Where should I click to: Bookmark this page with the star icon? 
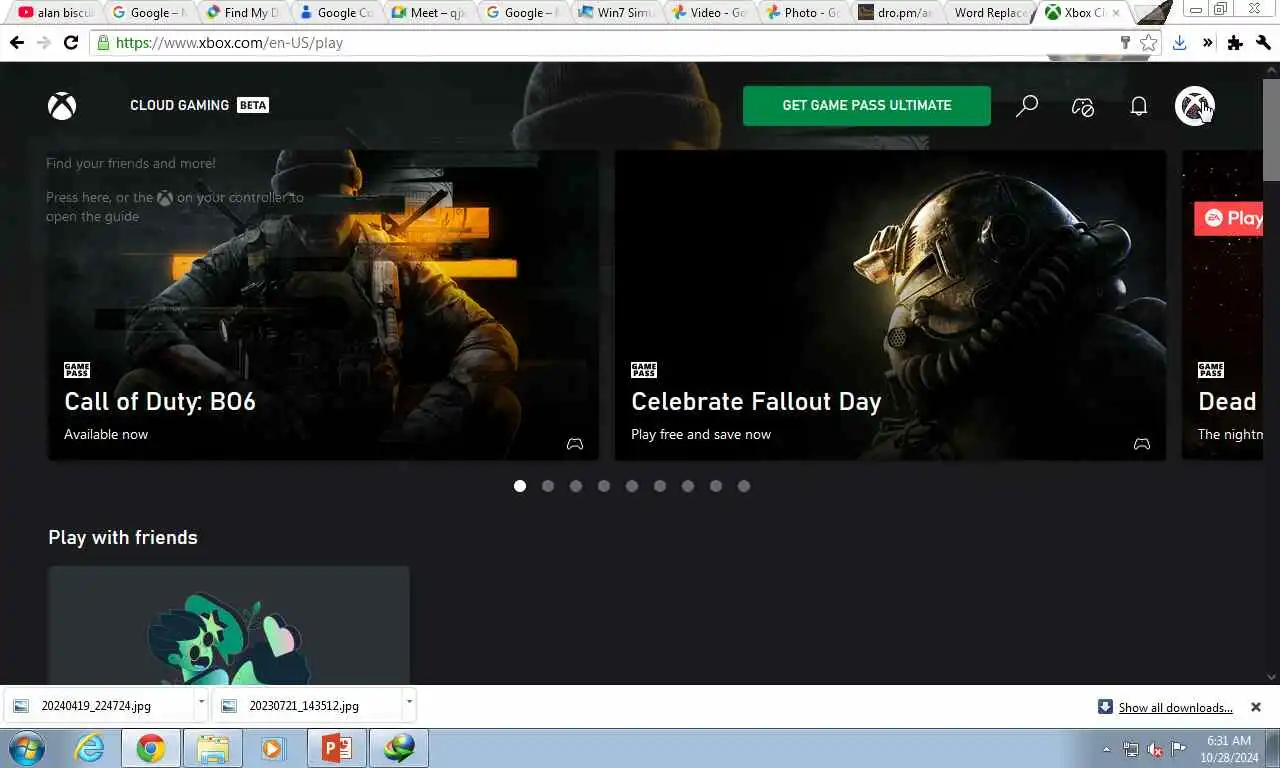[1149, 43]
